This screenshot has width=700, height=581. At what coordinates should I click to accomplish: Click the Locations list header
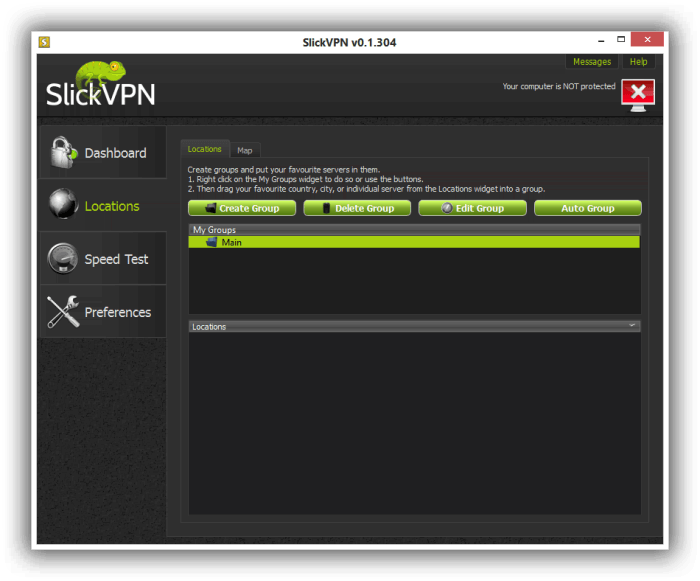[414, 326]
